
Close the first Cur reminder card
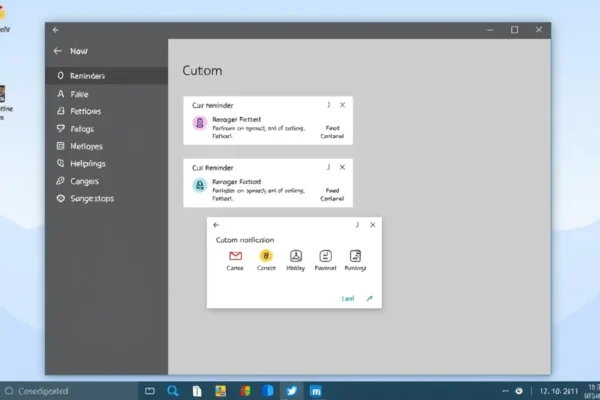point(342,105)
